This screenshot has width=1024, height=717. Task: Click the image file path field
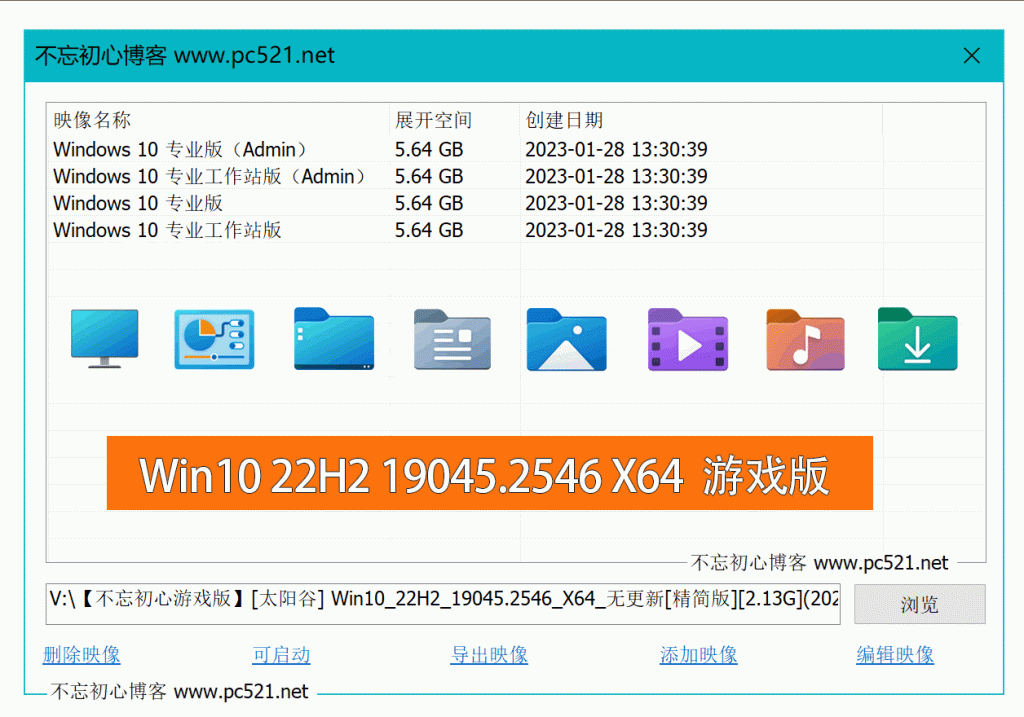tap(443, 604)
